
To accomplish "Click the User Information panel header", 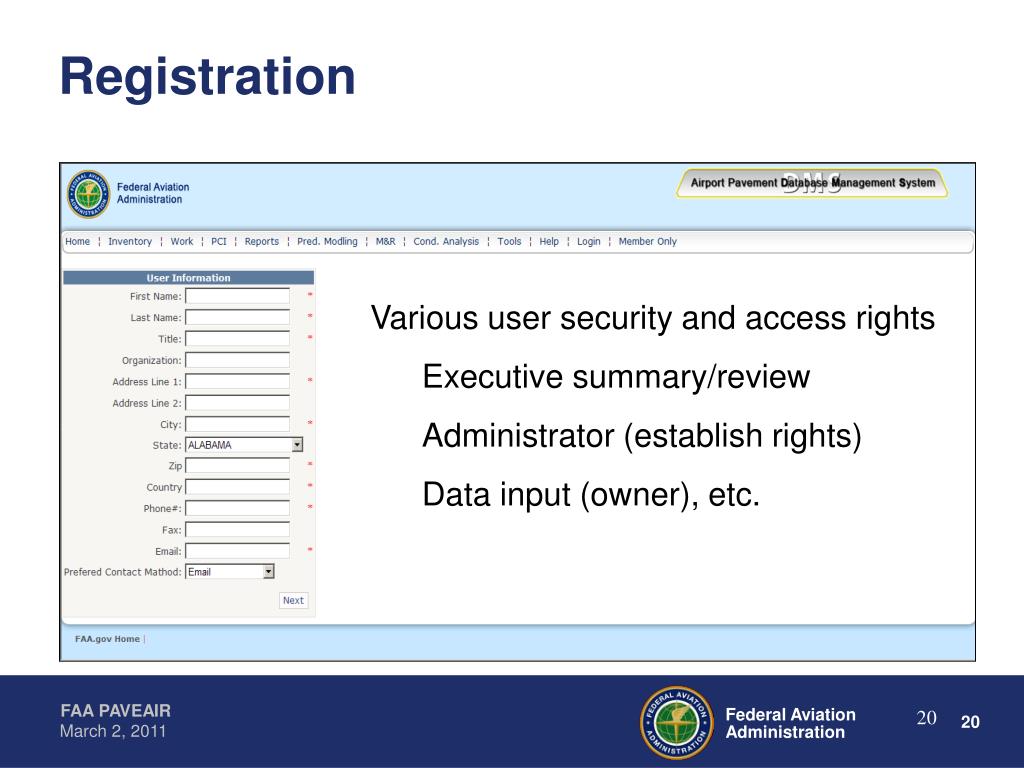I will (x=188, y=278).
